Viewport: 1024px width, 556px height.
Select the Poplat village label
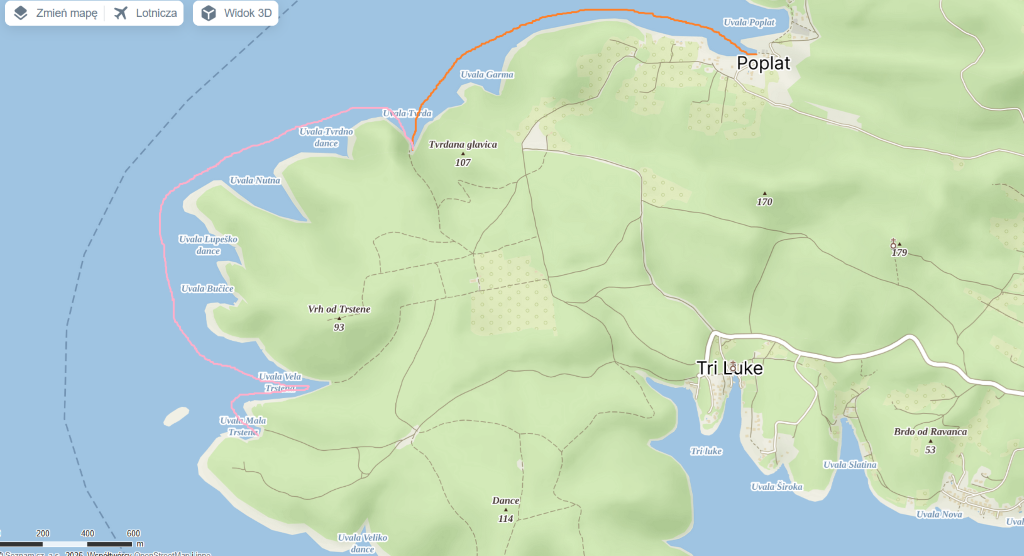click(763, 63)
